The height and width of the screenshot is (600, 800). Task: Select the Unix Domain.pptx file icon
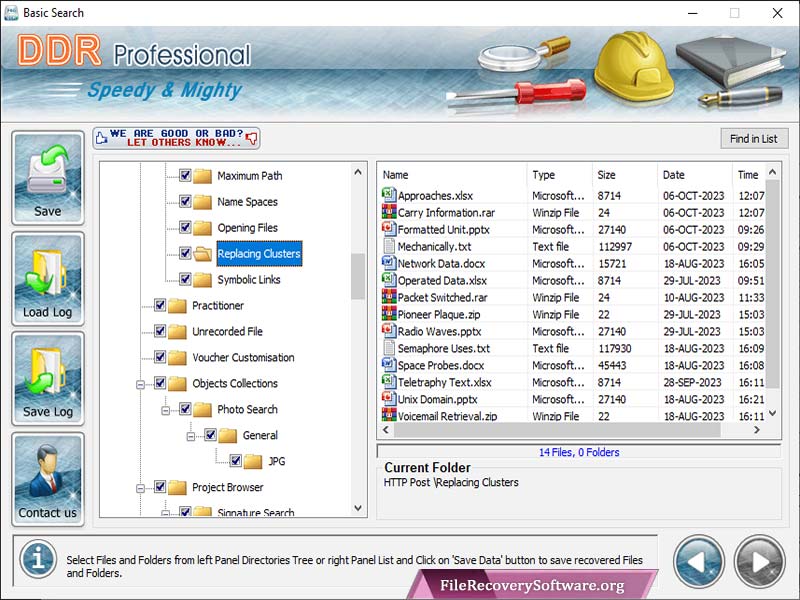tap(389, 398)
